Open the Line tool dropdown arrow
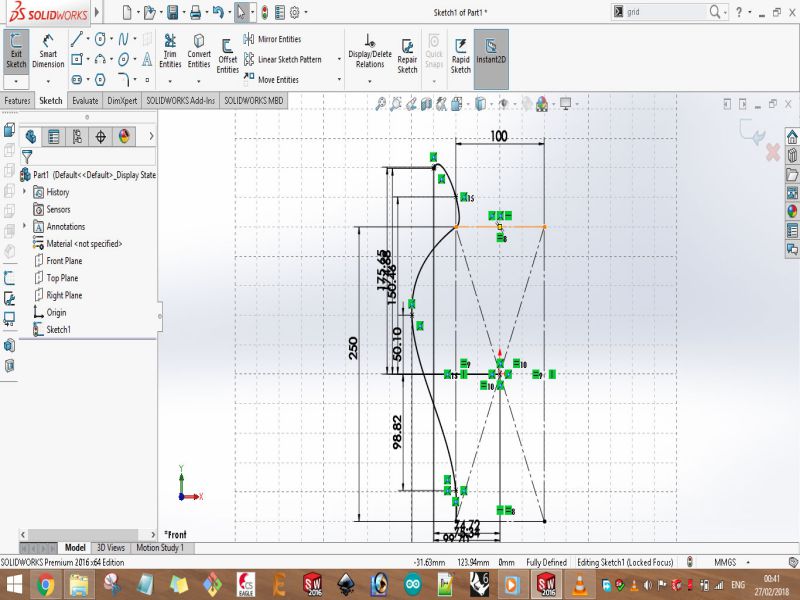This screenshot has width=800, height=600. click(88, 39)
